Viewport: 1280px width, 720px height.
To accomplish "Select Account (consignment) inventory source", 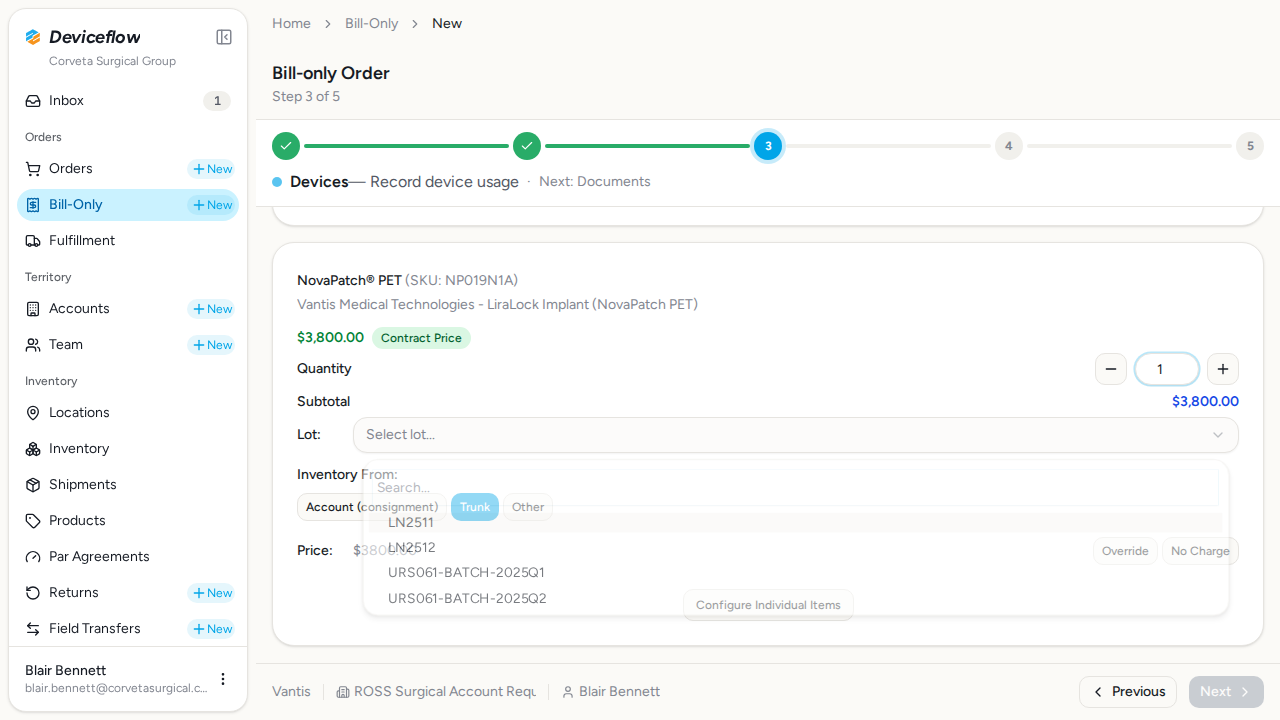I will coord(372,507).
